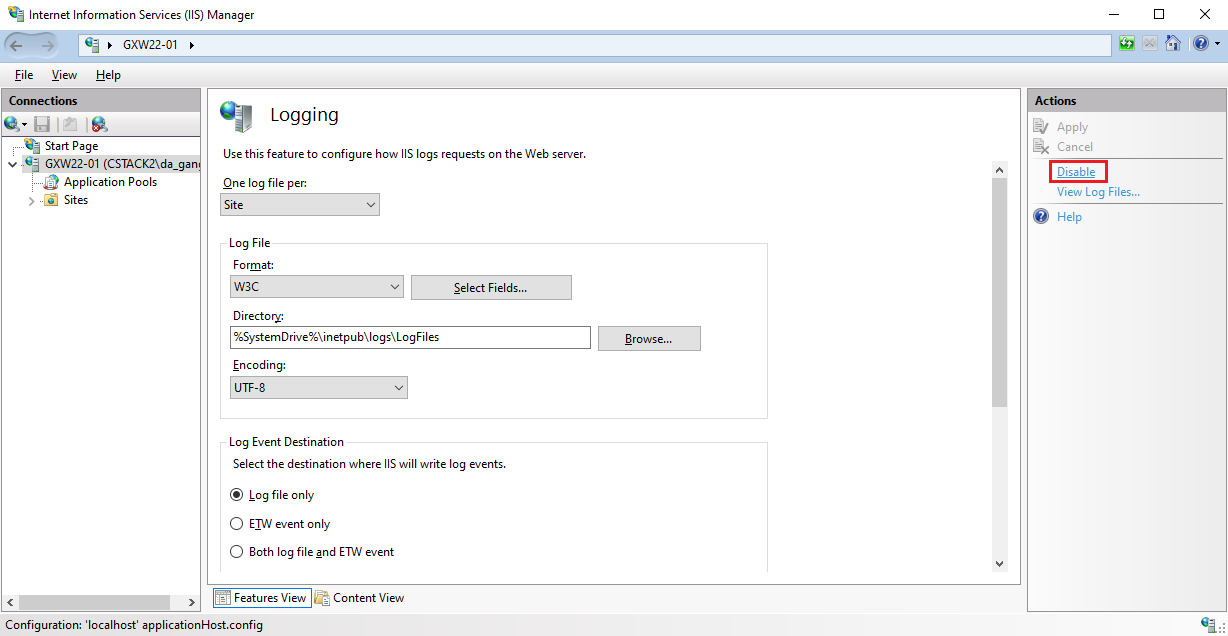Select Start Page in the Connections tree
Viewport: 1228px width, 636px height.
(71, 146)
